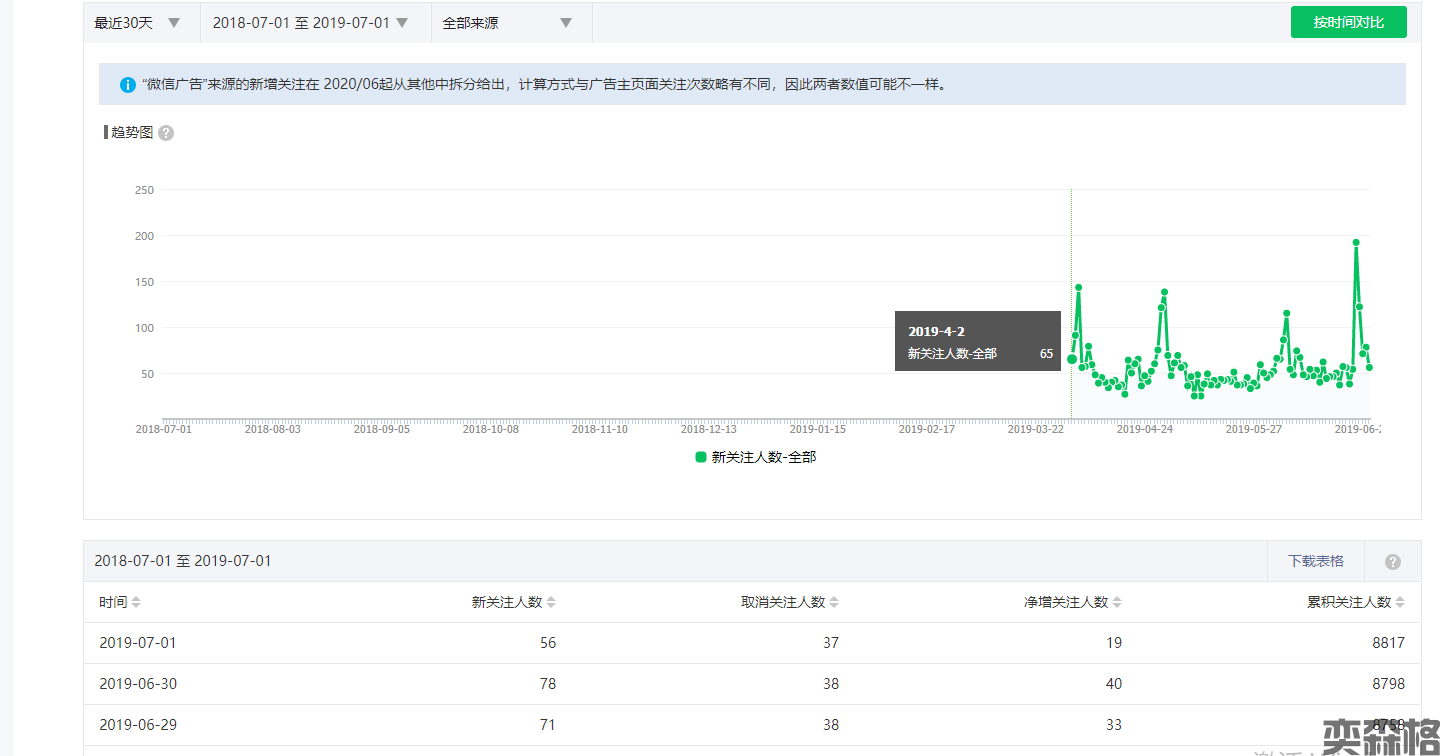Click the blue info icon in notice banner
The height and width of the screenshot is (756, 1440).
coord(127,85)
